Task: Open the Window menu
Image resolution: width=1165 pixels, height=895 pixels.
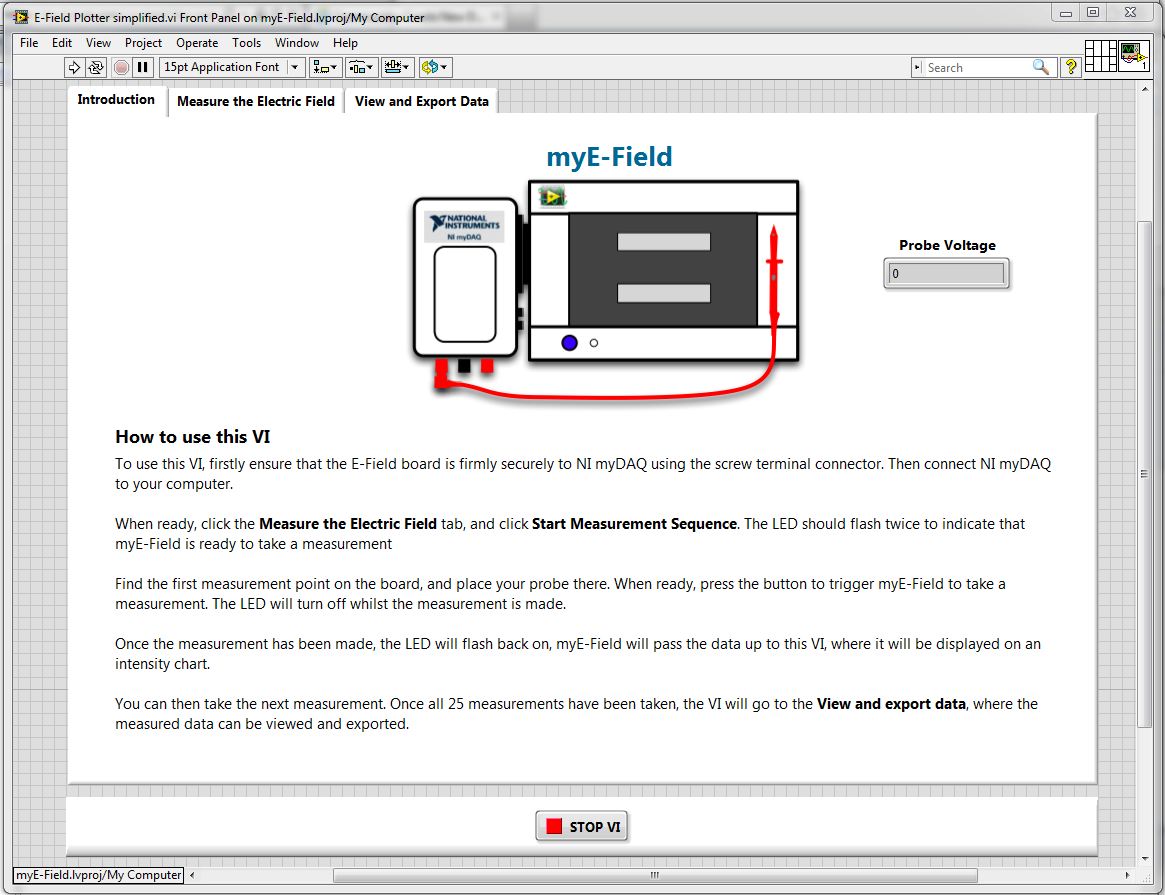Action: (296, 43)
